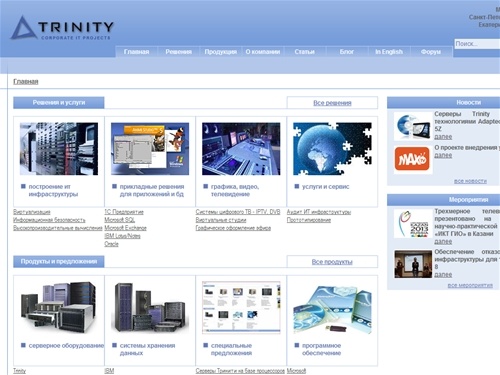Open the Статьи menu tab
This screenshot has height=375, width=500.
pyautogui.click(x=304, y=52)
